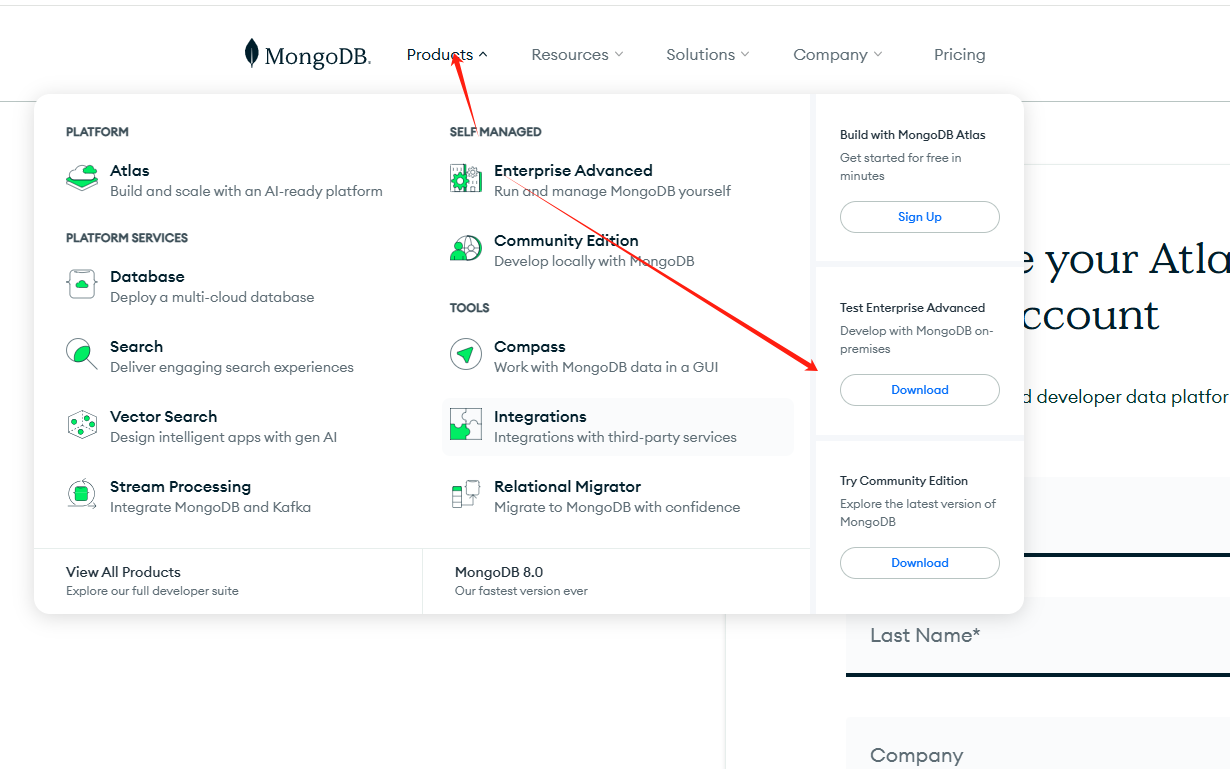The height and width of the screenshot is (769, 1230).
Task: Click the Search magnifier leaf icon
Action: click(x=82, y=354)
